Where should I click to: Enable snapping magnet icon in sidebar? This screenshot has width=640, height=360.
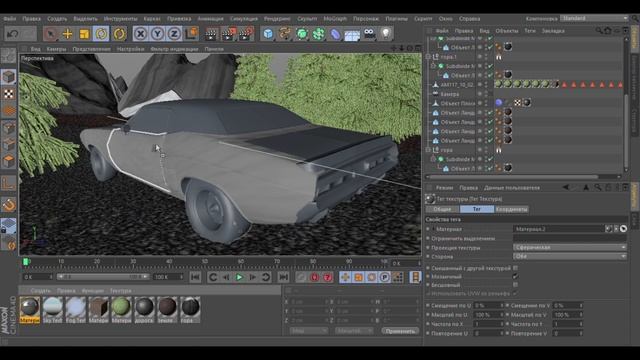click(x=9, y=204)
